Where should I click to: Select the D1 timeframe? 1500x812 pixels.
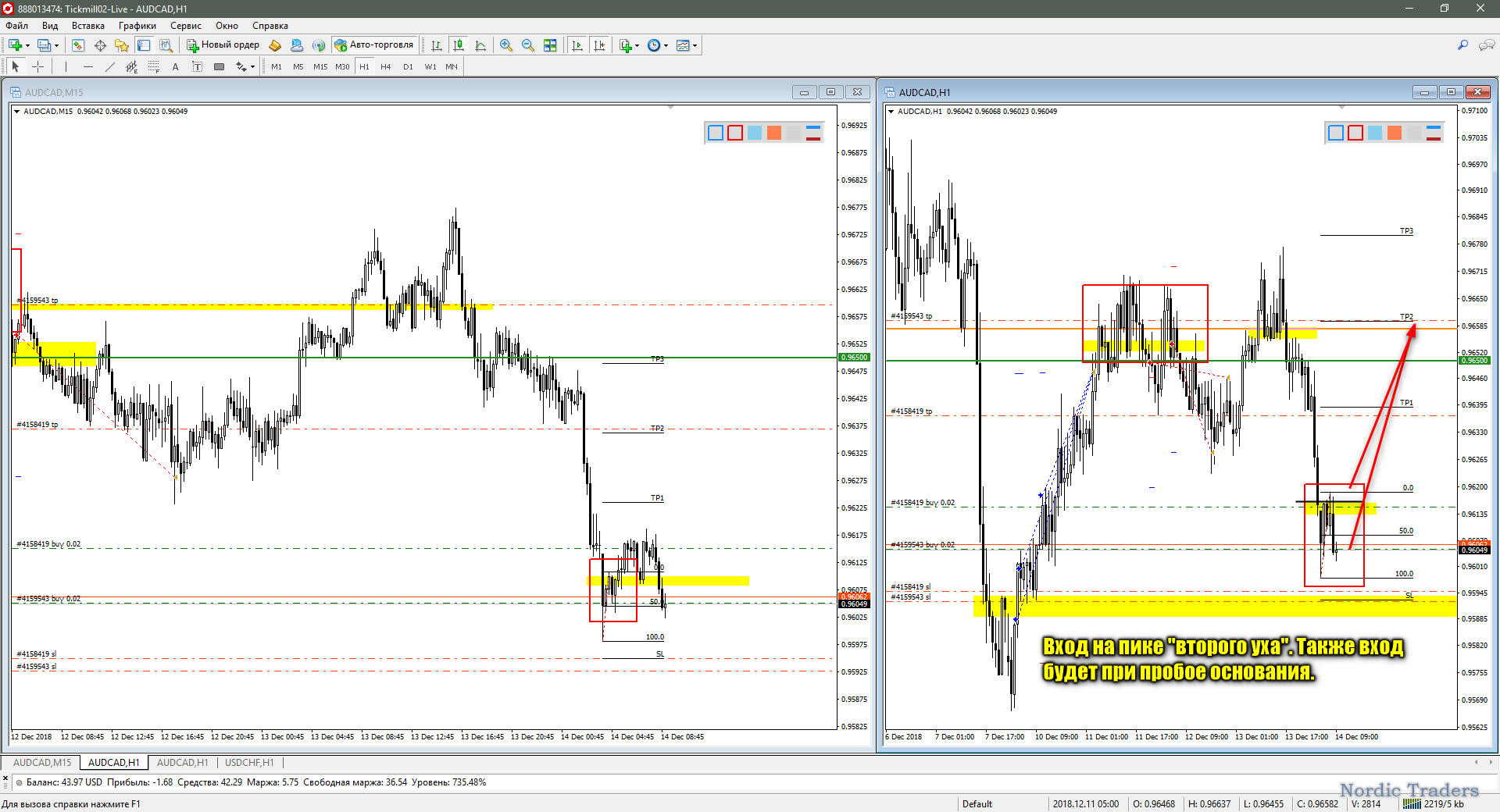click(x=408, y=67)
